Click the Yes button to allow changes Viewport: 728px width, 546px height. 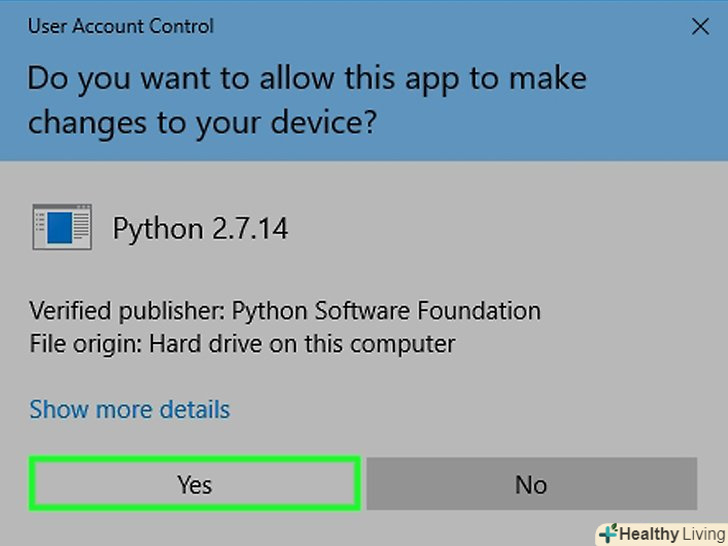(195, 485)
